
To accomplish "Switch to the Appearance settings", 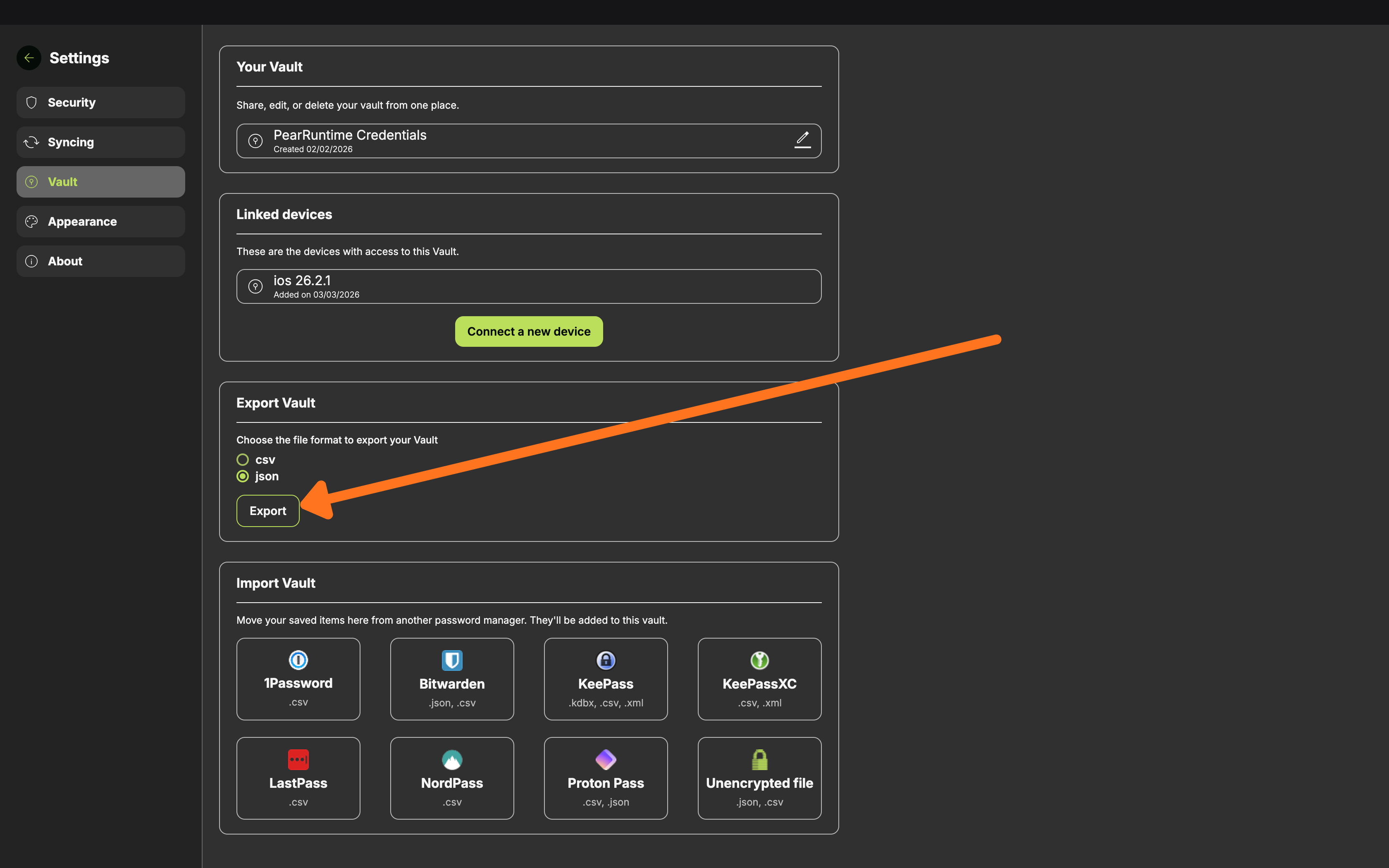I will tap(100, 222).
